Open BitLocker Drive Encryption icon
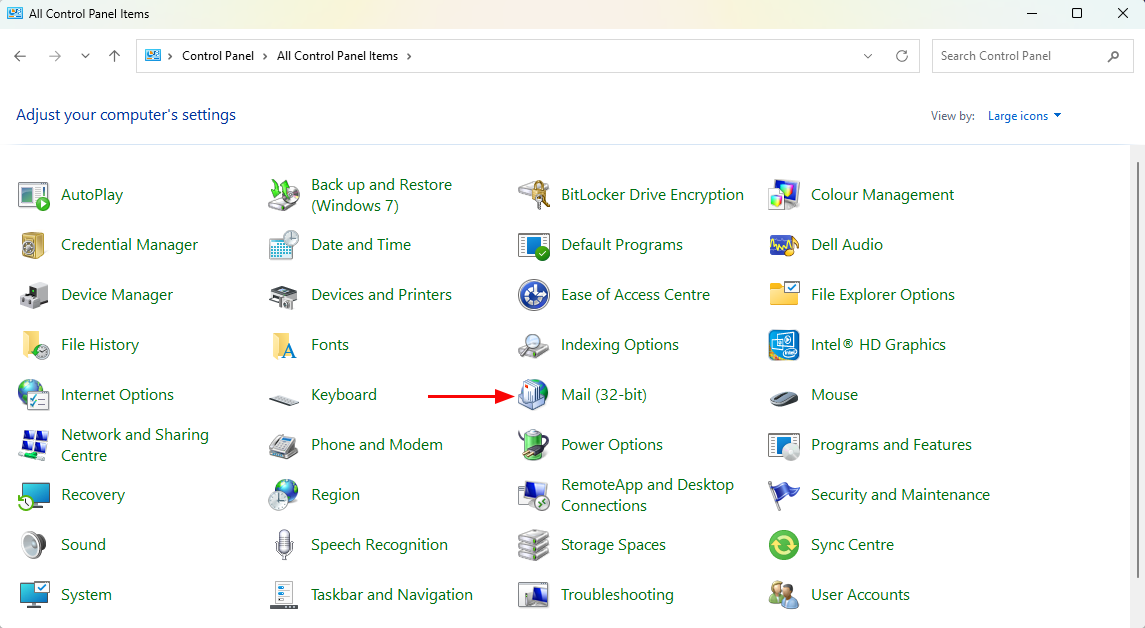1145x628 pixels. point(534,195)
